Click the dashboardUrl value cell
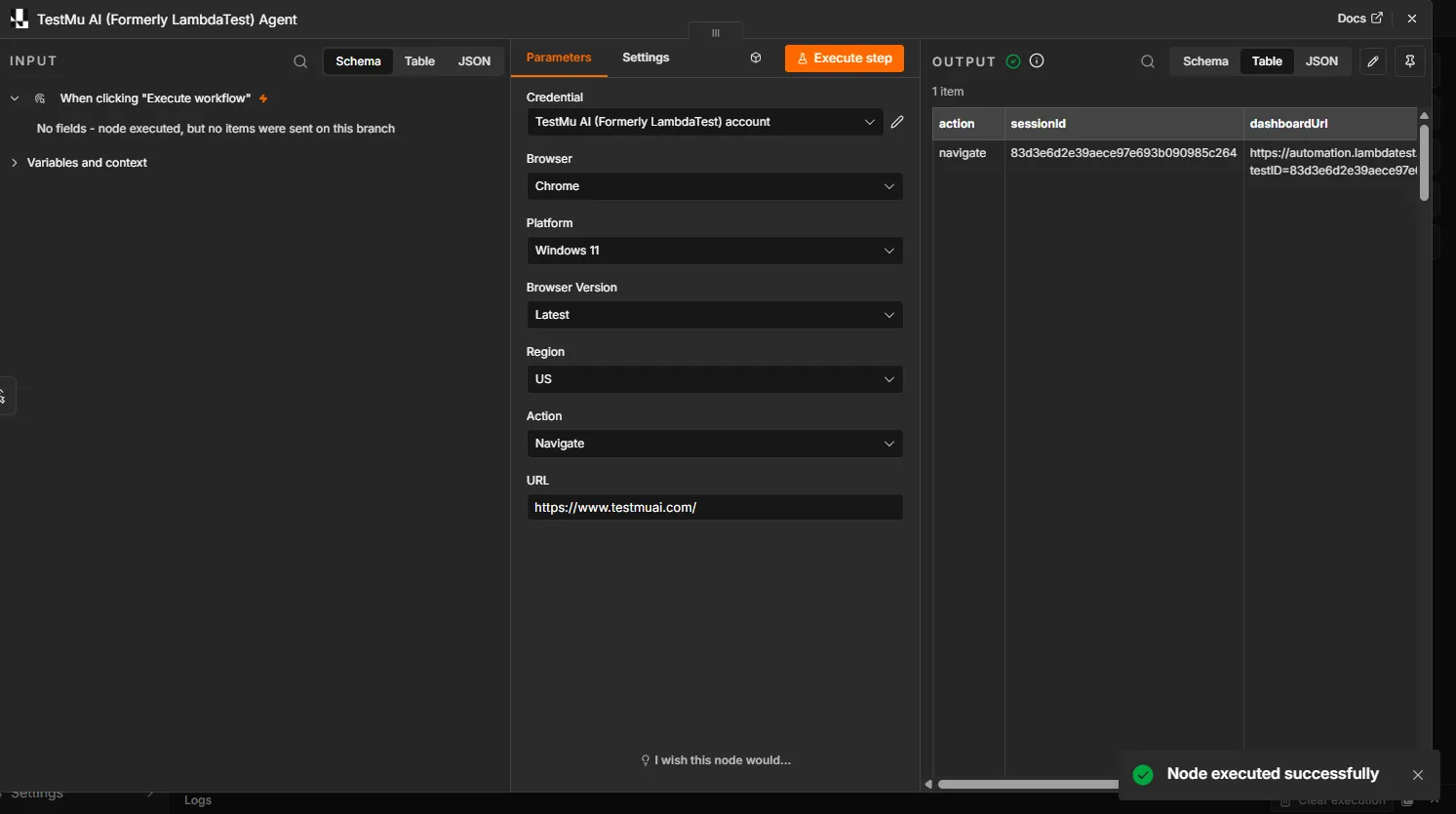 1332,162
